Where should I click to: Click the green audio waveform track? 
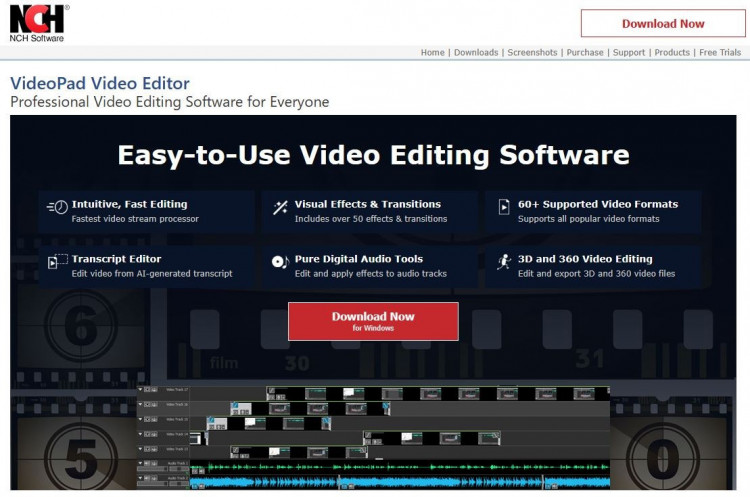[400, 466]
